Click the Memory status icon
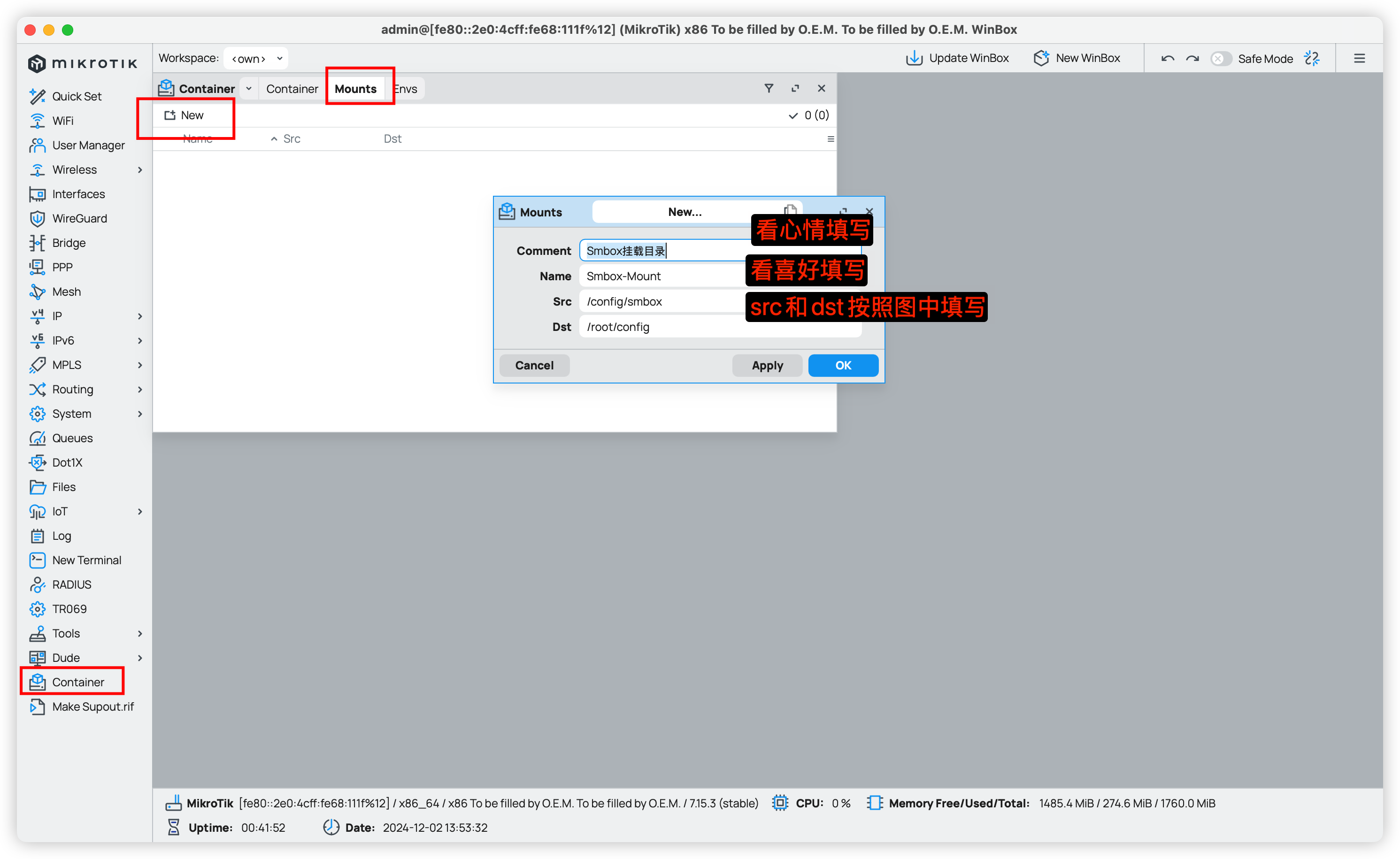This screenshot has height=859, width=1400. (x=875, y=803)
